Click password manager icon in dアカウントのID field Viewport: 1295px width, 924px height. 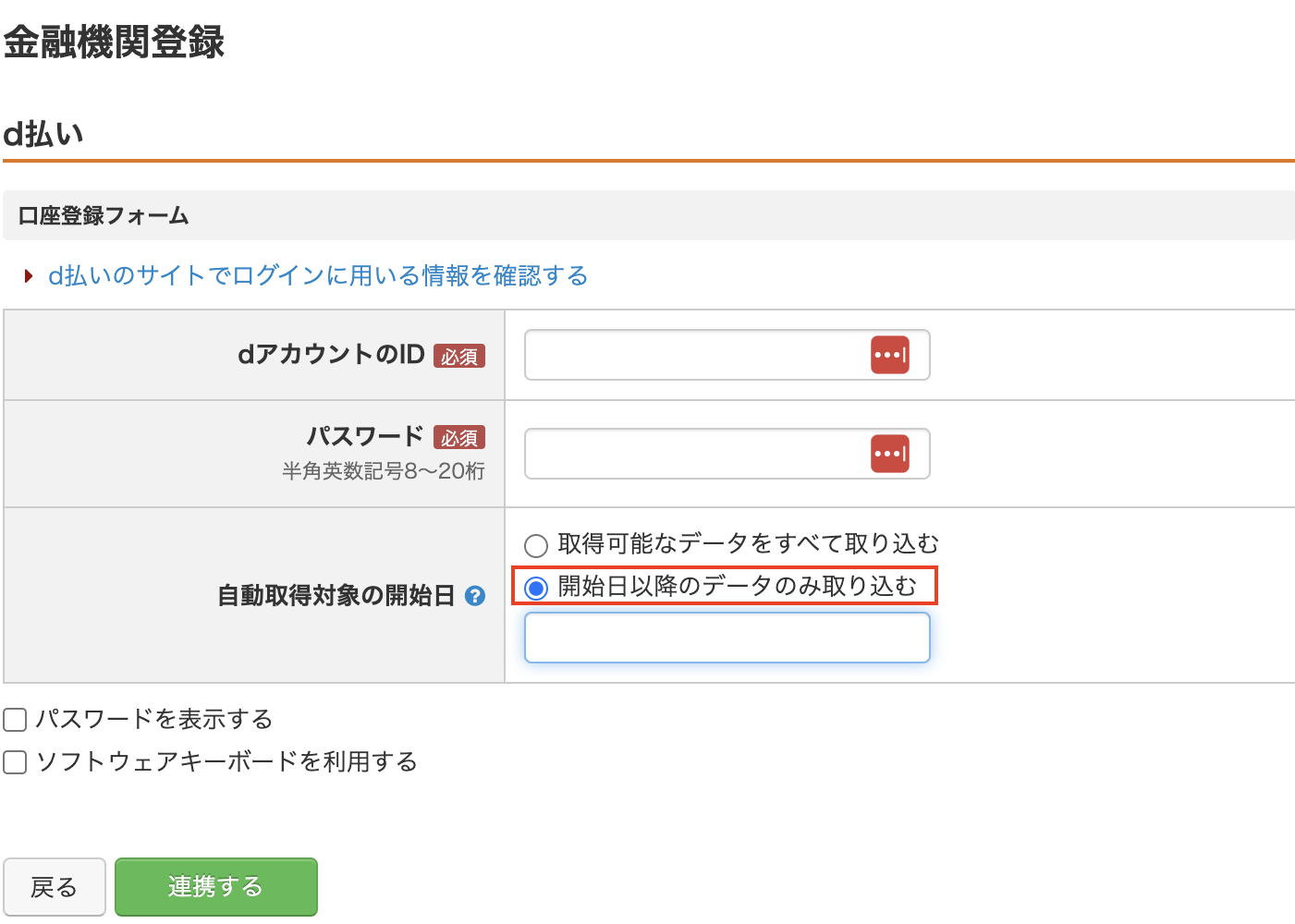[x=890, y=355]
